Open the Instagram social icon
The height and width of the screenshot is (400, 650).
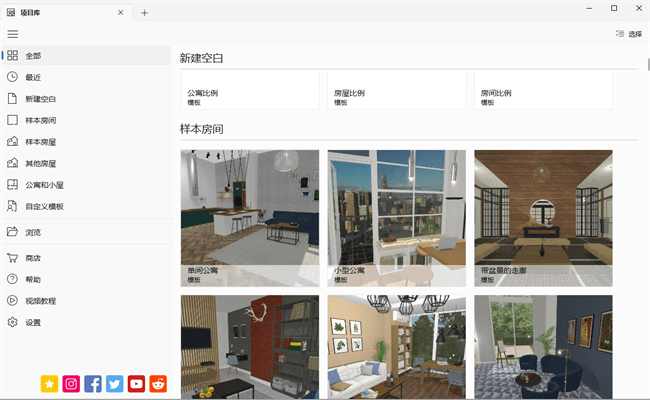[71, 384]
